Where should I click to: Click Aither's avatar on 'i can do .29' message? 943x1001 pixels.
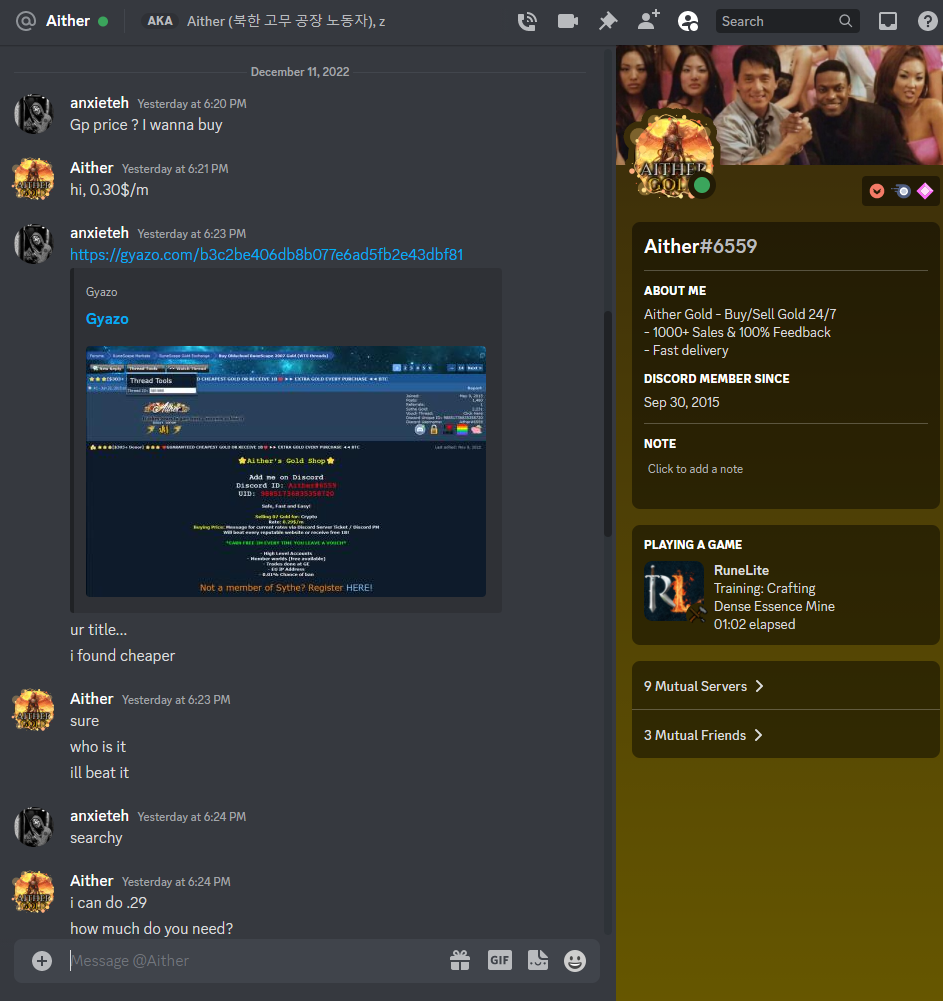[x=34, y=892]
